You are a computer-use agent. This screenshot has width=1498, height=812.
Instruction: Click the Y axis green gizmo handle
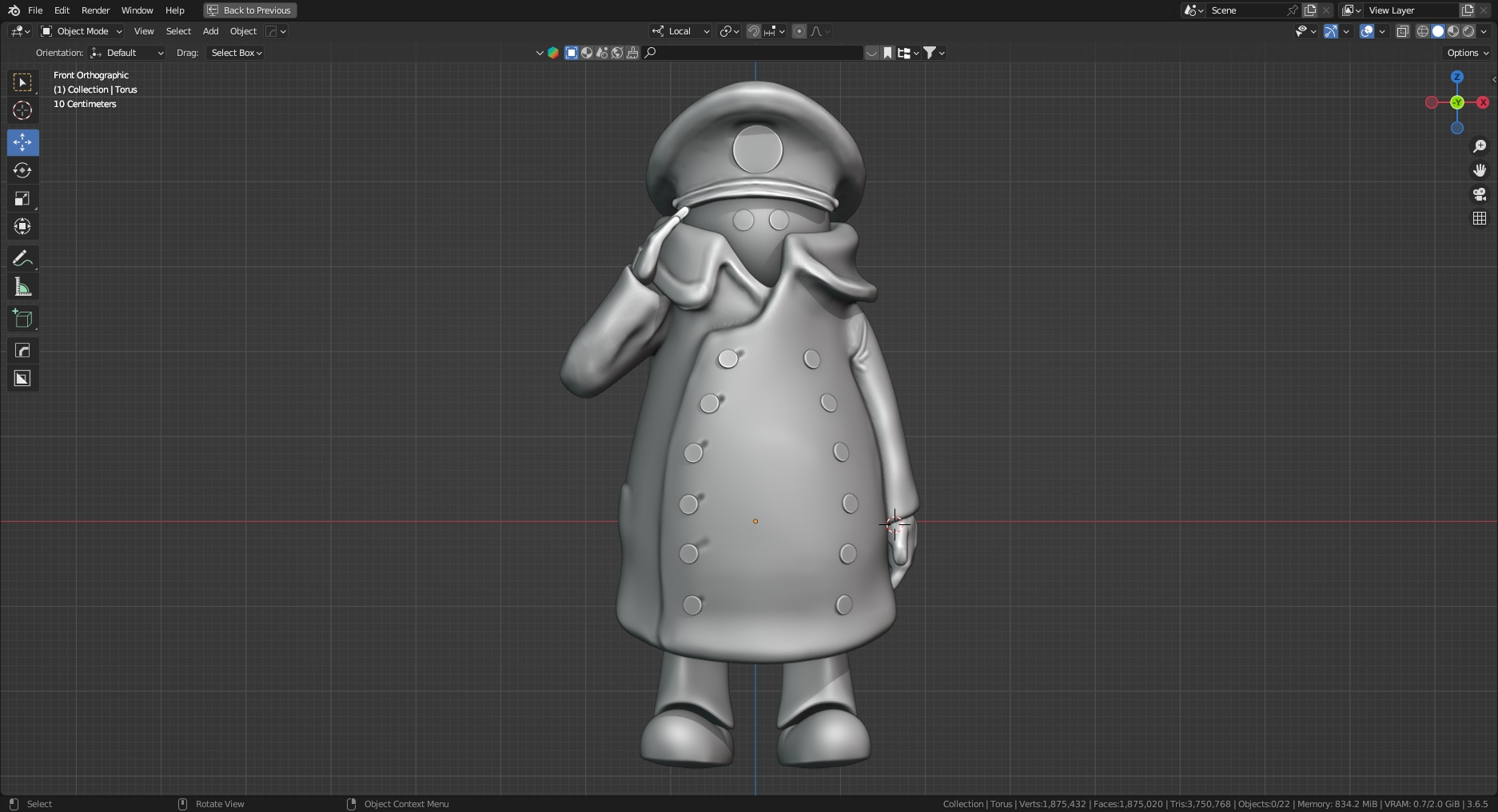pyautogui.click(x=1457, y=102)
